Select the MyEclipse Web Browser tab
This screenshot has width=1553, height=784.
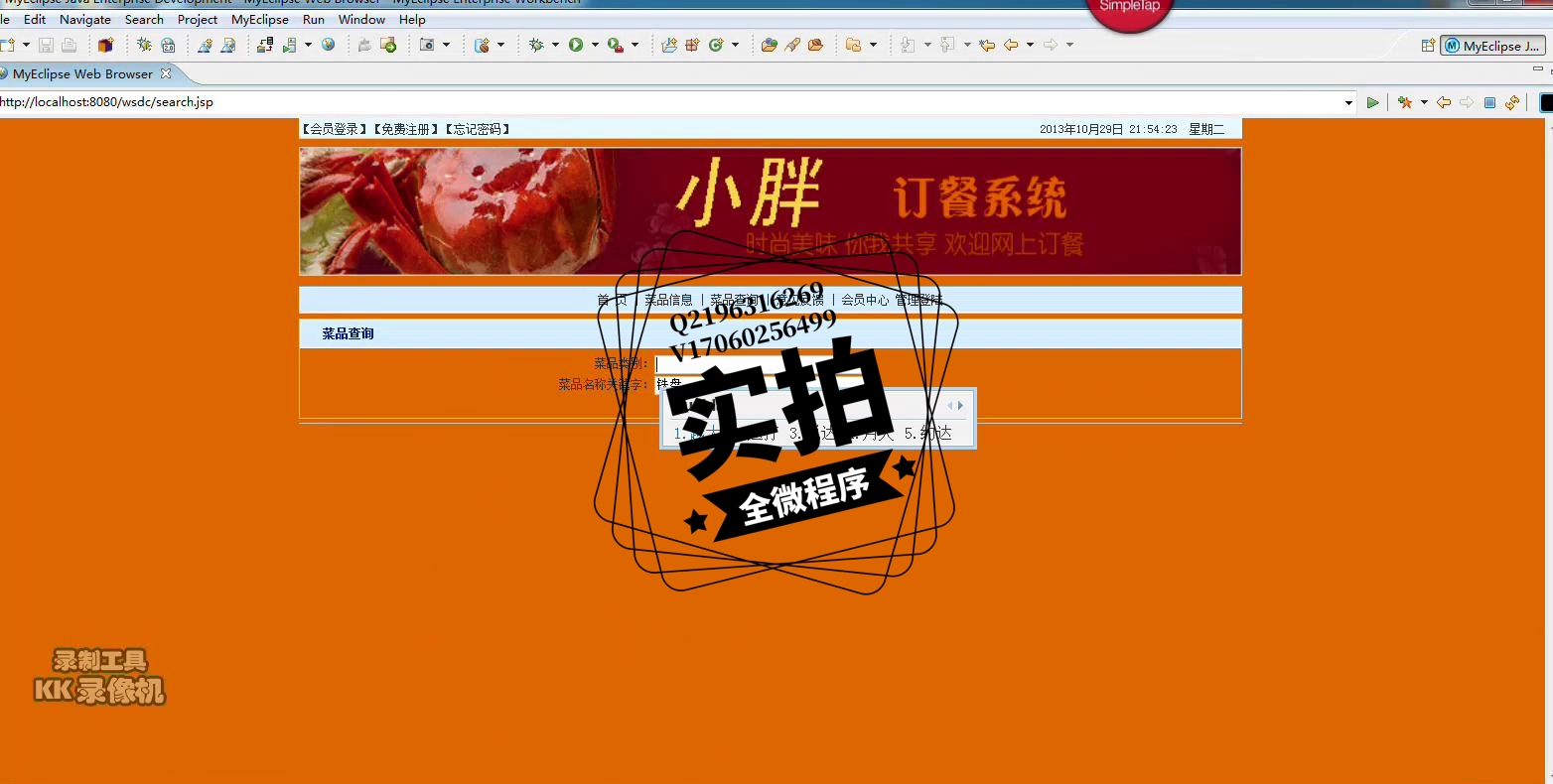click(82, 73)
